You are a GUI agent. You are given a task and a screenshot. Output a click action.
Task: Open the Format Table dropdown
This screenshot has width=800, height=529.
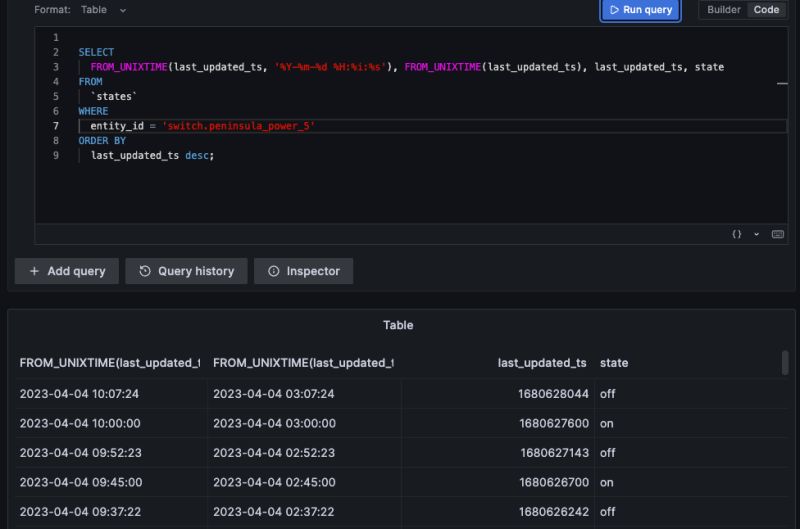(104, 10)
